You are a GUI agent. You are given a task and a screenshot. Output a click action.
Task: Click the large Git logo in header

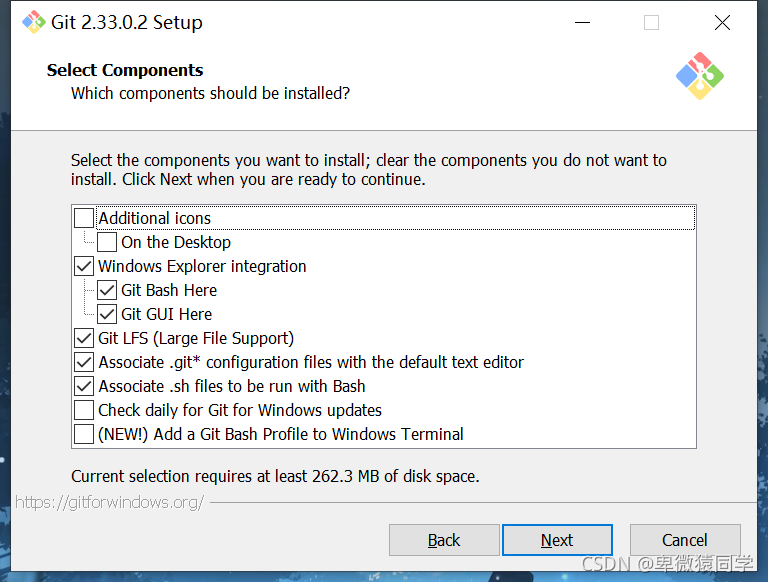tap(700, 76)
